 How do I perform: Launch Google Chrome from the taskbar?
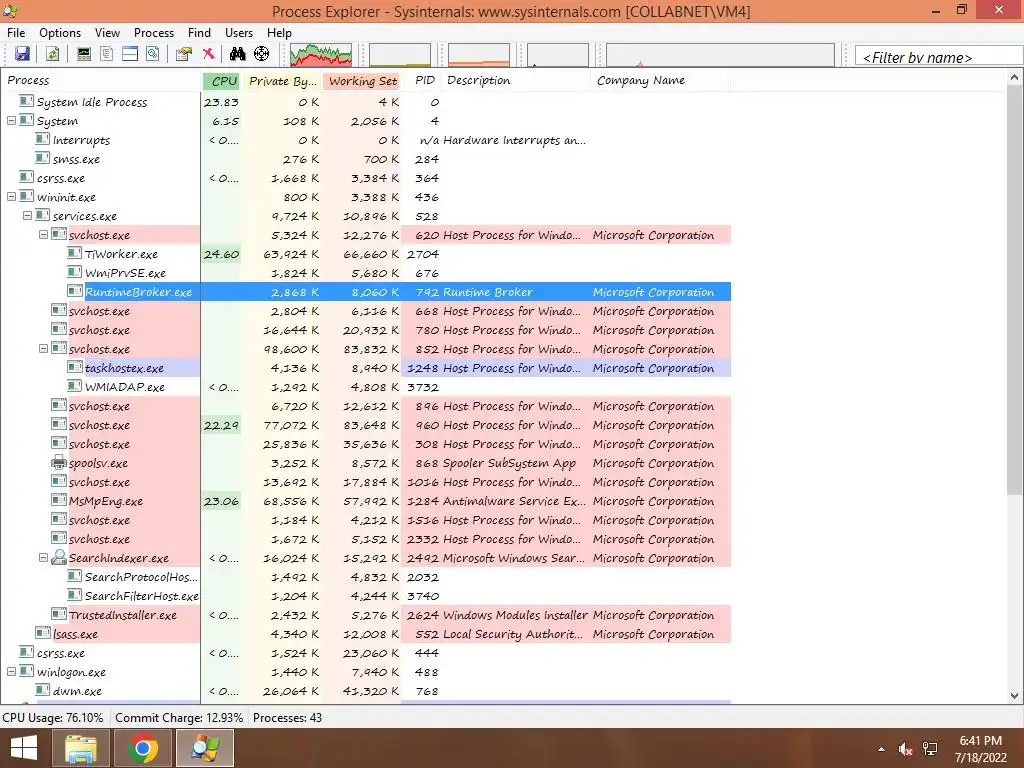142,748
